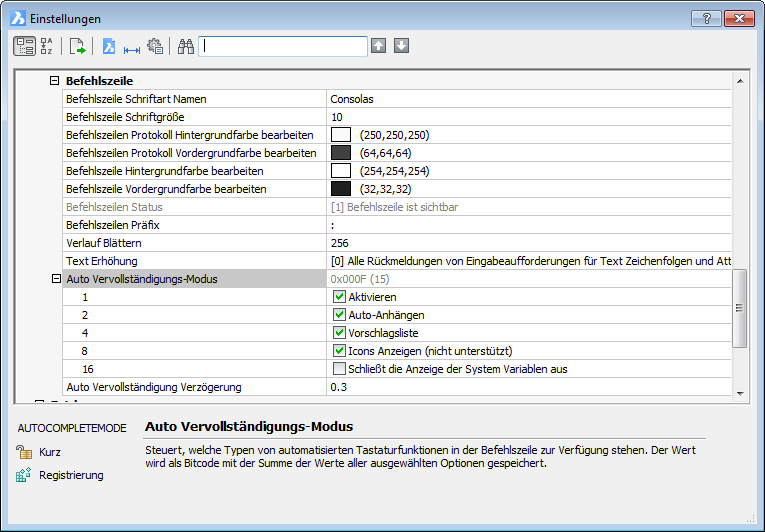Sort settings alphabetically with the A-Z icon
This screenshot has width=765, height=532.
47,46
